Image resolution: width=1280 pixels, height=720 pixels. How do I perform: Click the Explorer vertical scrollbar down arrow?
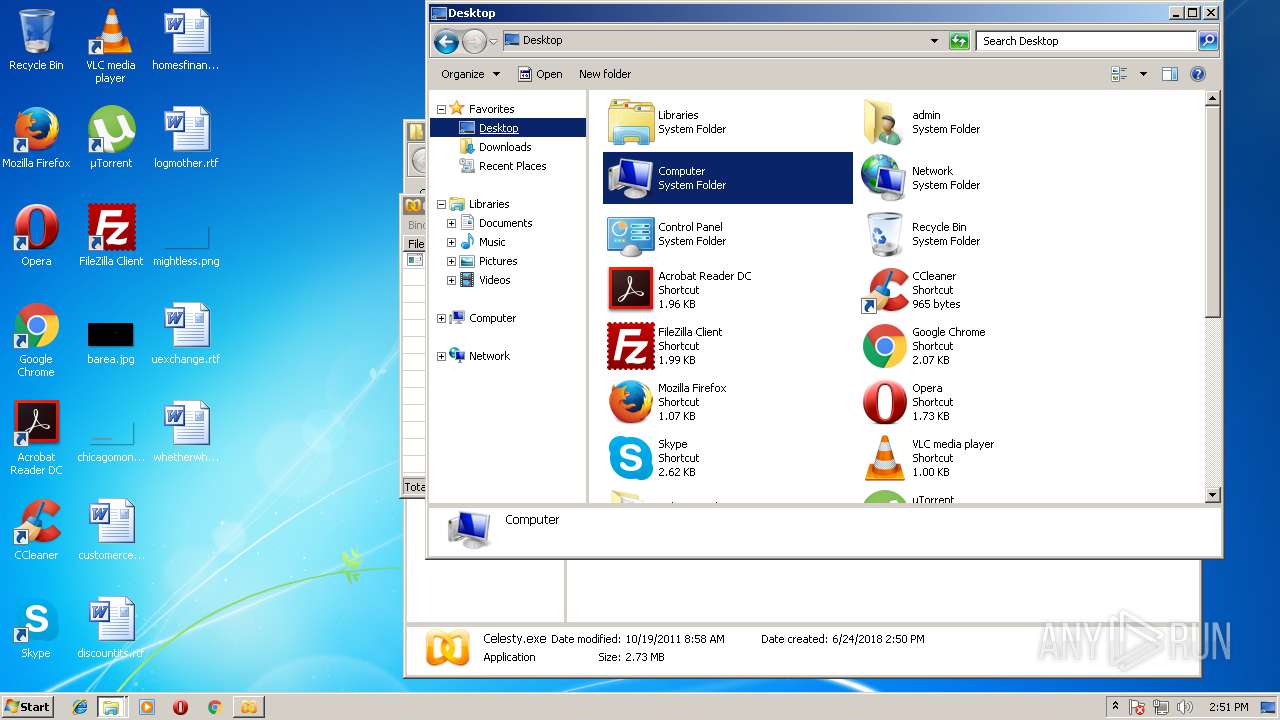[x=1213, y=494]
